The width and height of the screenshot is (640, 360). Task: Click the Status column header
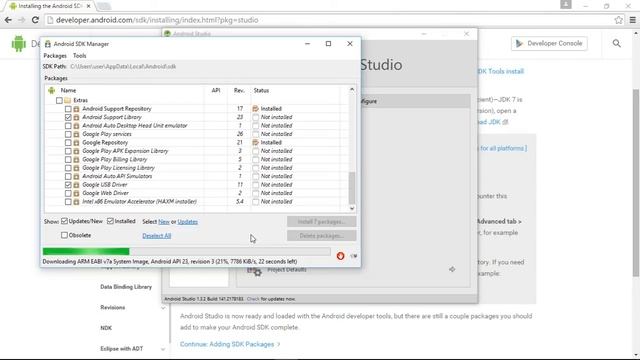click(261, 90)
